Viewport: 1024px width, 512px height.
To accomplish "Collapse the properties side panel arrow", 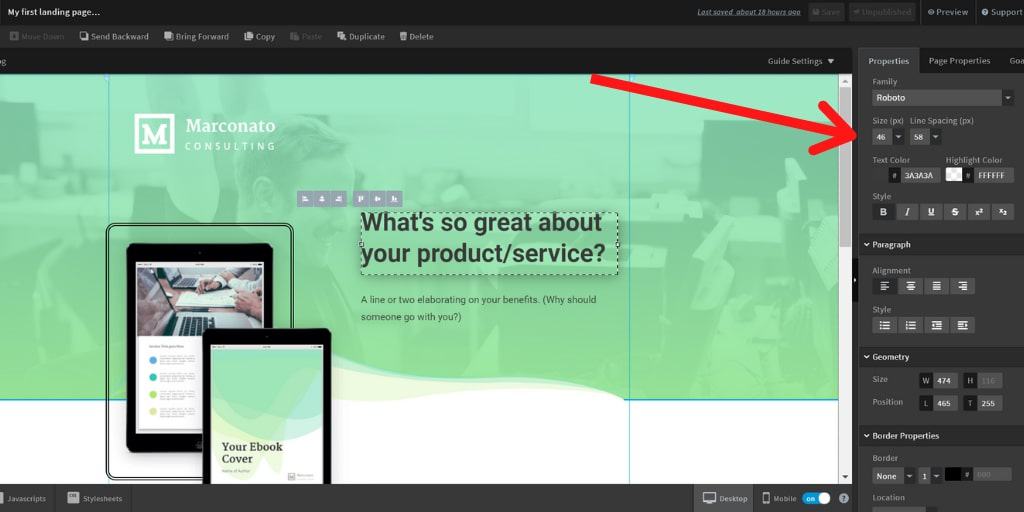I will [855, 280].
